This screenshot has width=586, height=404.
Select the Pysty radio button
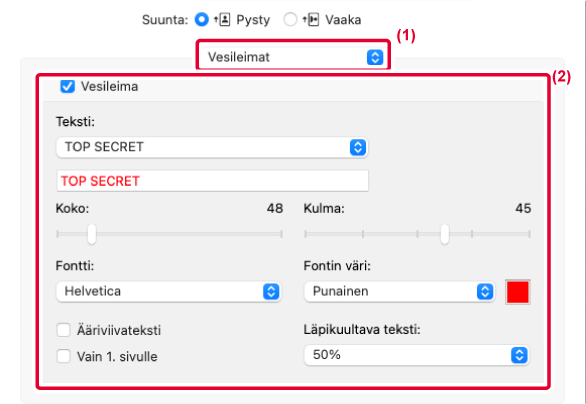point(202,19)
